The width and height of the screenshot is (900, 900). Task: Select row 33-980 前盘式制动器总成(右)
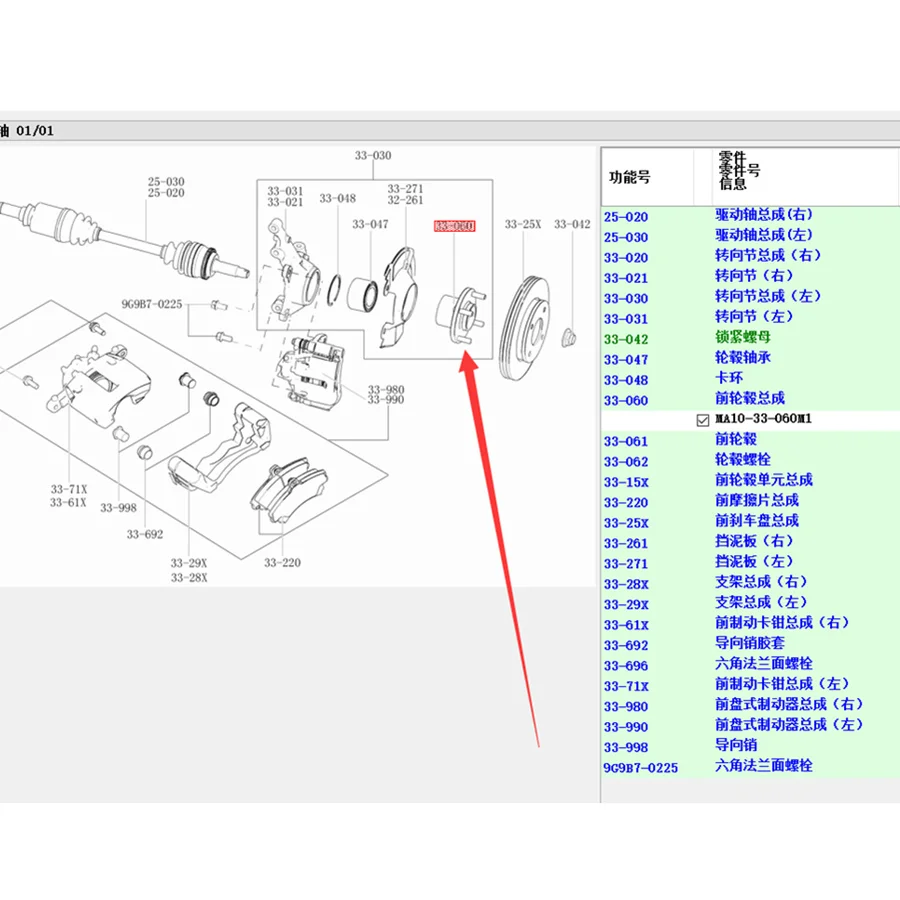pyautogui.click(x=750, y=705)
